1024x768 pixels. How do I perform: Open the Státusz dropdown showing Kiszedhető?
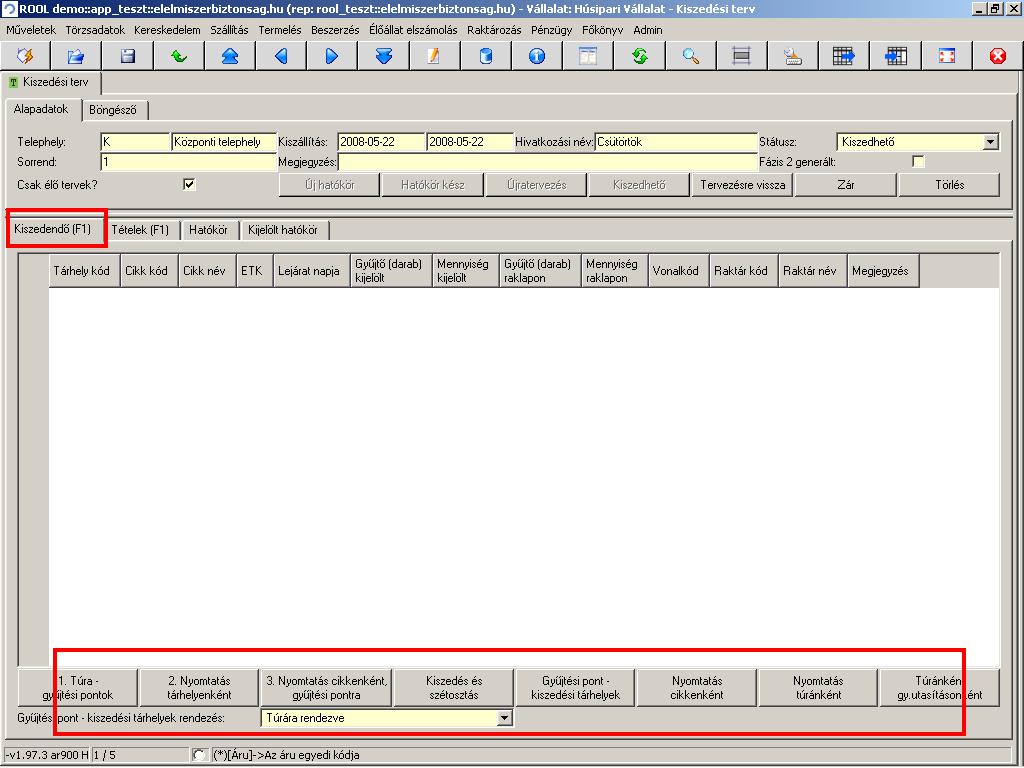coord(990,142)
